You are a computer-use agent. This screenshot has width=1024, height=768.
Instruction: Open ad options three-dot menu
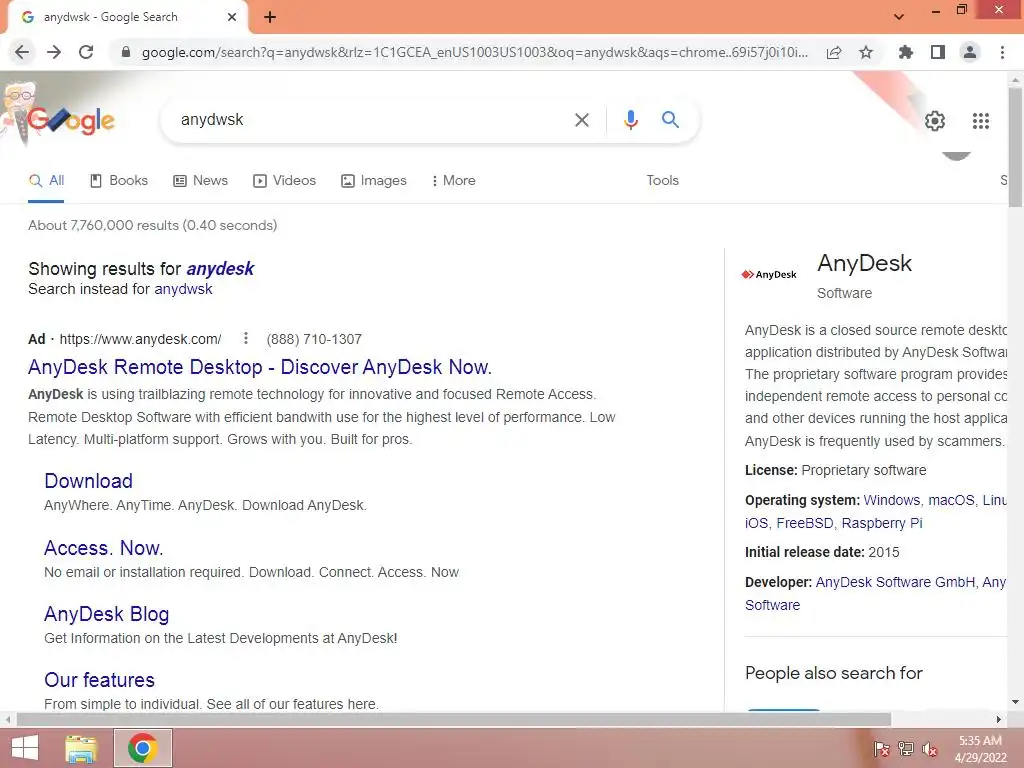tap(246, 338)
